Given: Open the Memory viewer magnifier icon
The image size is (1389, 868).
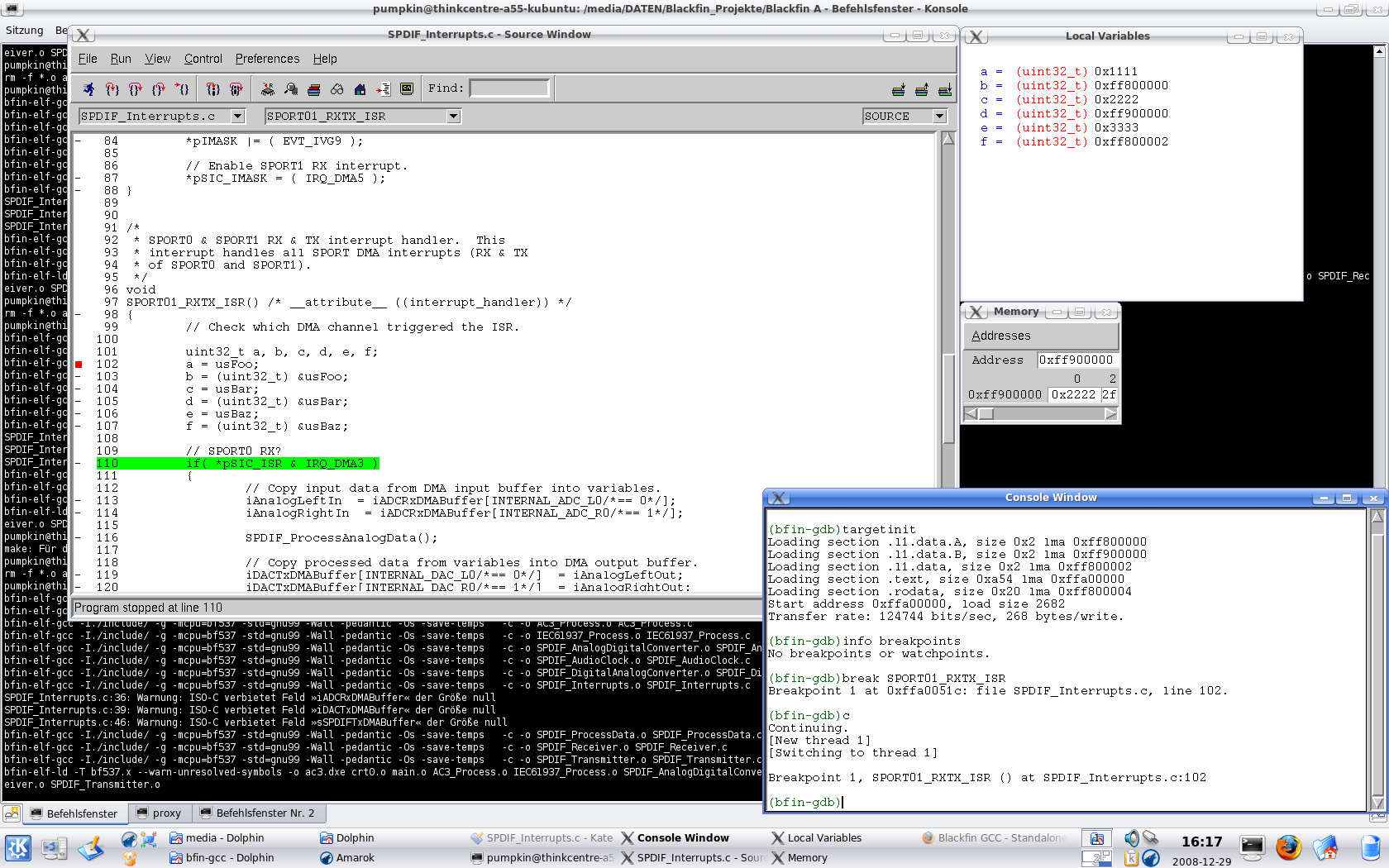Looking at the screenshot, I should tap(290, 88).
